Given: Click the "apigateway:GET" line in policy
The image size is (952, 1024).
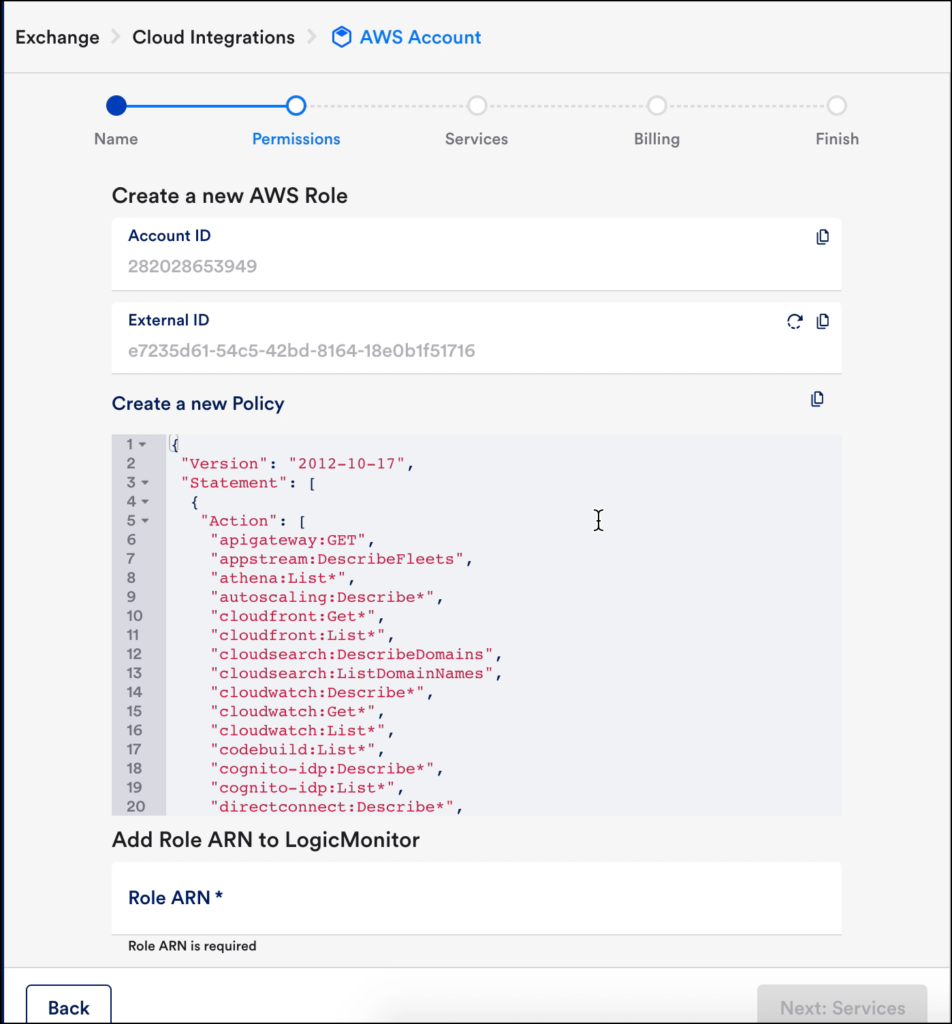Looking at the screenshot, I should coord(293,540).
